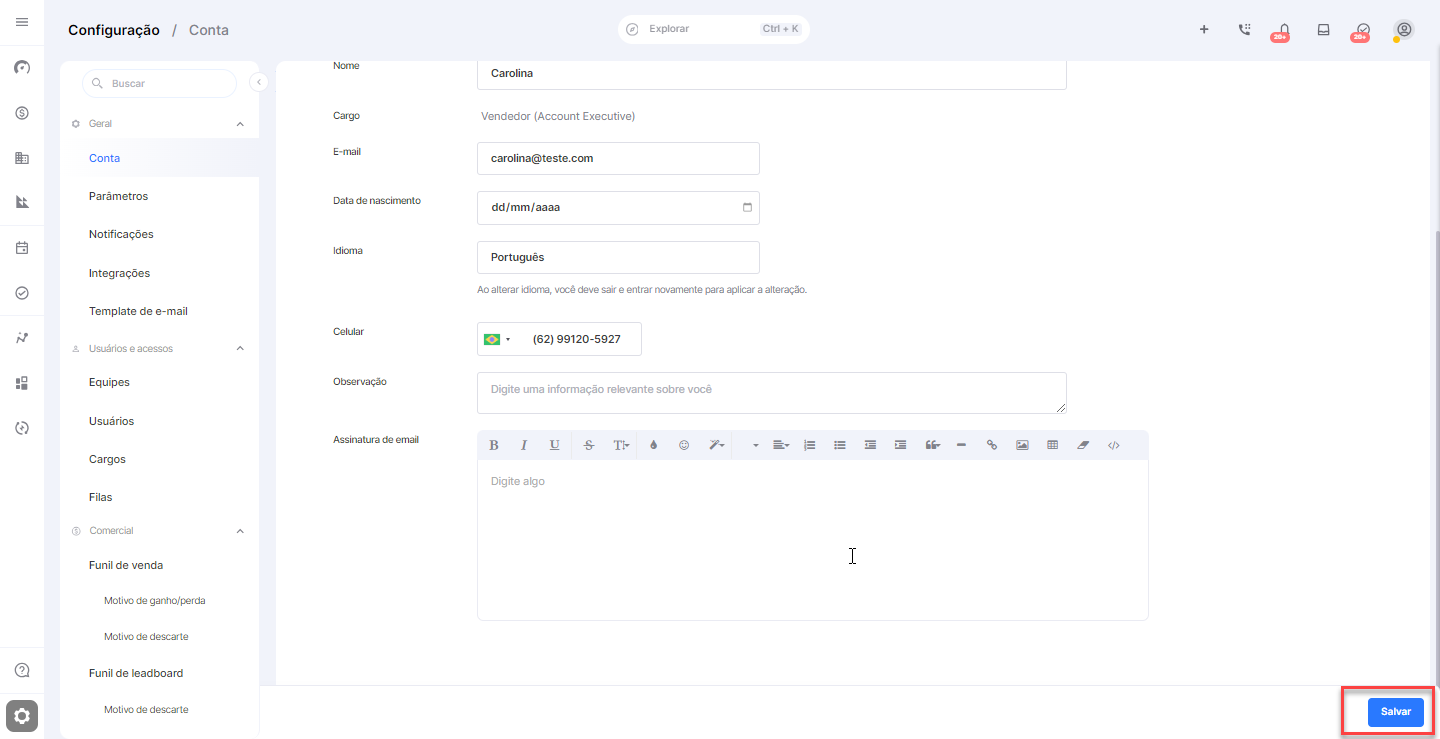1440x739 pixels.
Task: Insert horizontal line in signature
Action: [961, 445]
